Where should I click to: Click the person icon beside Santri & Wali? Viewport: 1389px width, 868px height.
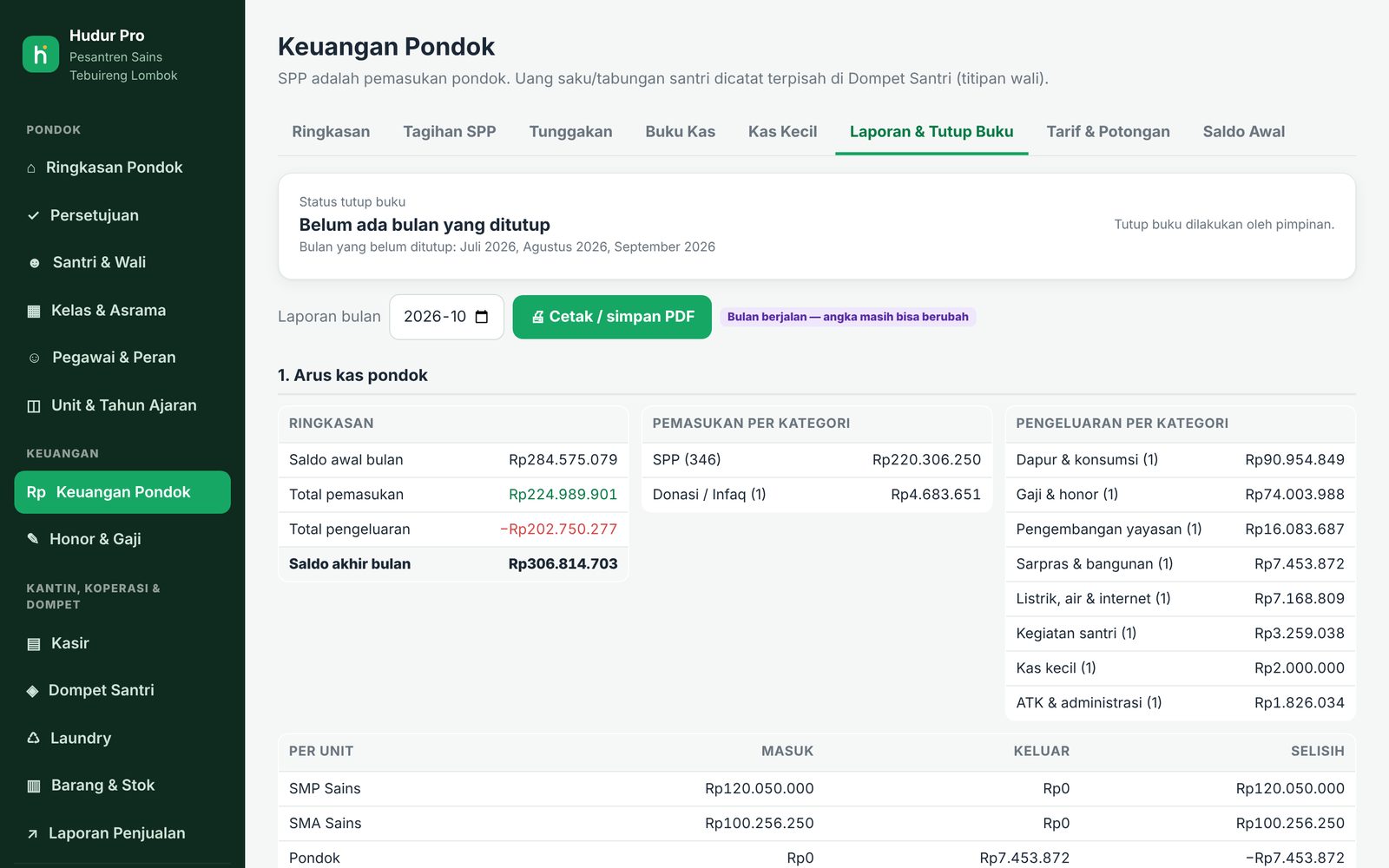35,263
